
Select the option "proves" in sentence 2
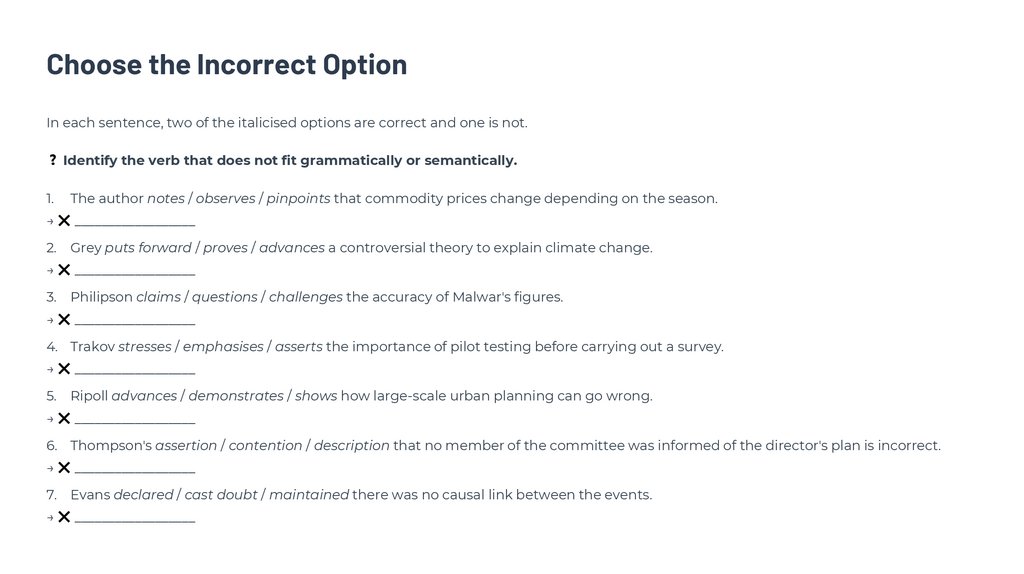click(x=225, y=248)
